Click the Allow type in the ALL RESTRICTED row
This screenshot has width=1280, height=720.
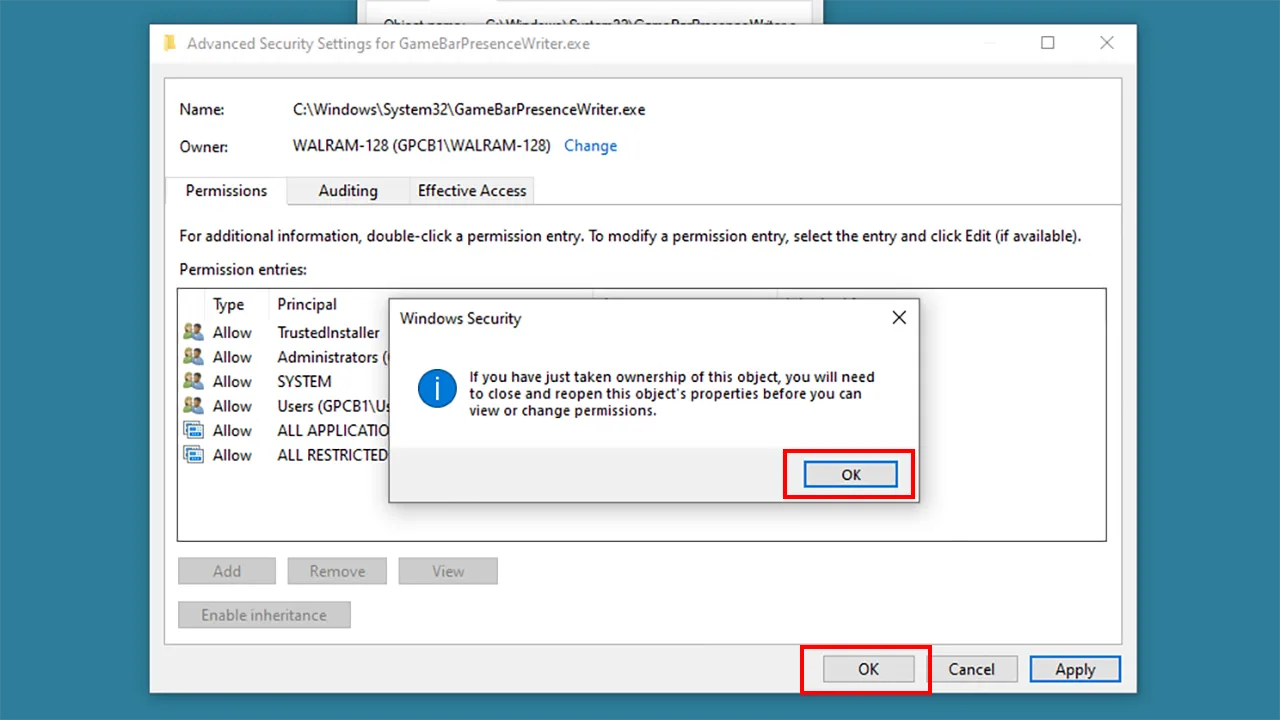[232, 455]
